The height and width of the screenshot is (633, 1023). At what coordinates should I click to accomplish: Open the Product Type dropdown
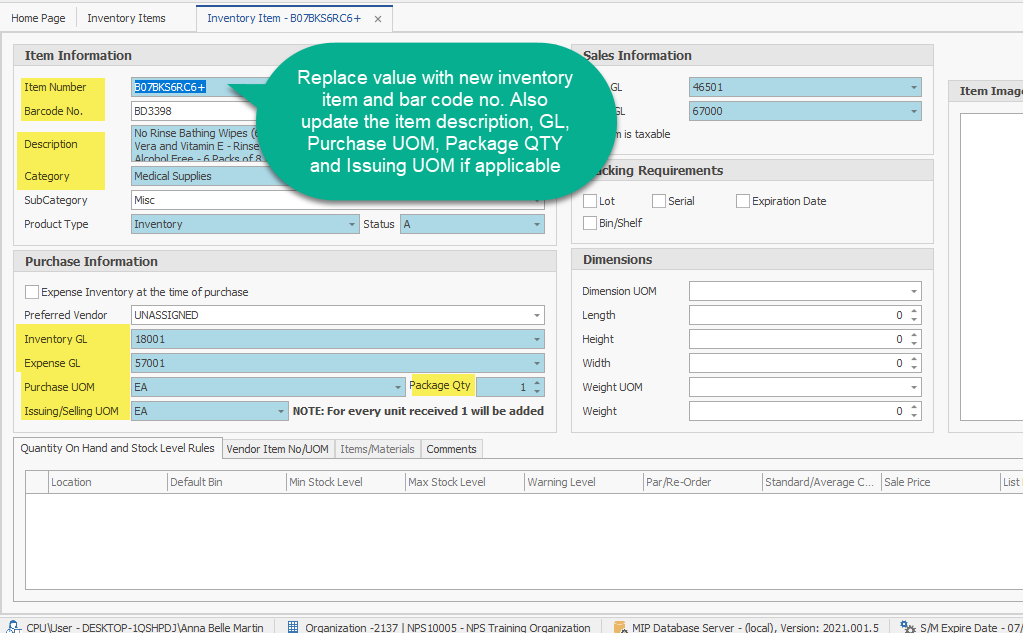[x=352, y=225]
